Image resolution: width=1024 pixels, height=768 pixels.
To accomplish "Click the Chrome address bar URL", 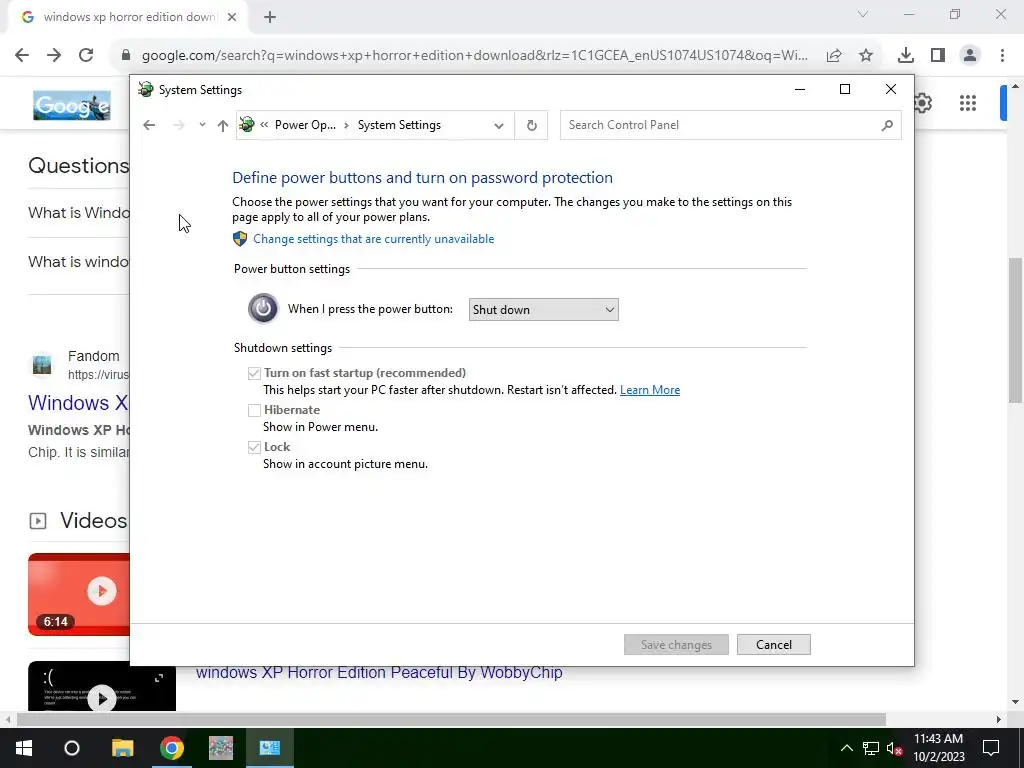I will click(x=475, y=56).
